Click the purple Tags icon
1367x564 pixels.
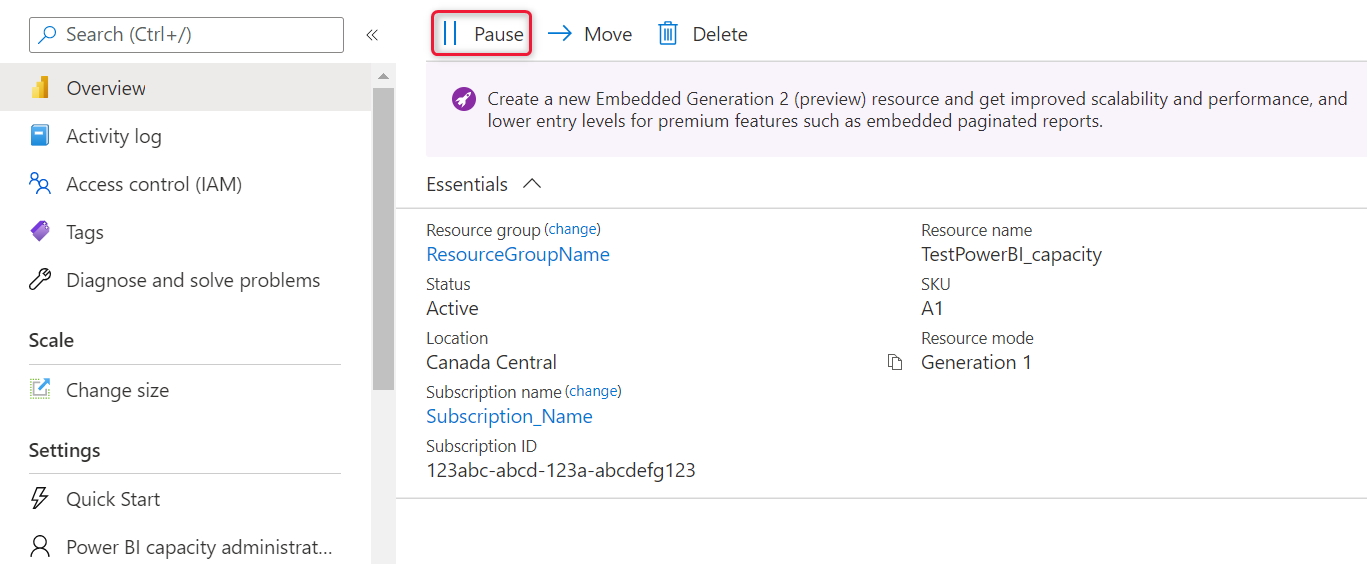tap(40, 232)
